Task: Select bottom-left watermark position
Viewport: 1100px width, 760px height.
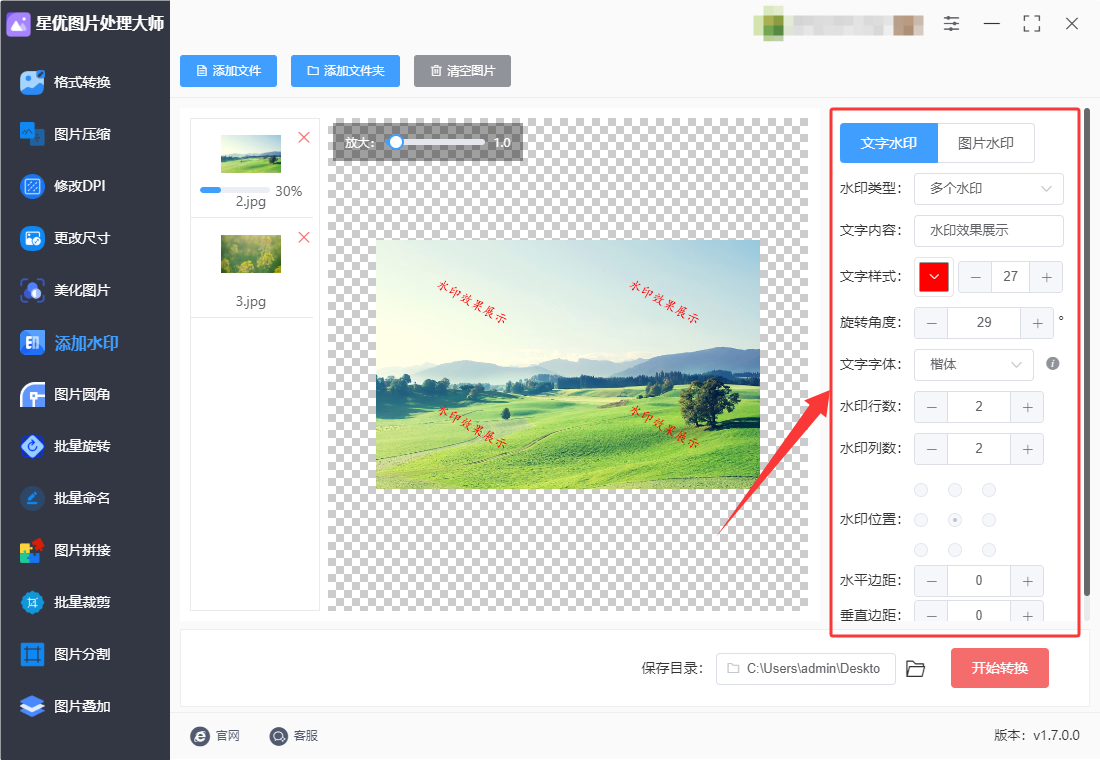Action: 921,550
